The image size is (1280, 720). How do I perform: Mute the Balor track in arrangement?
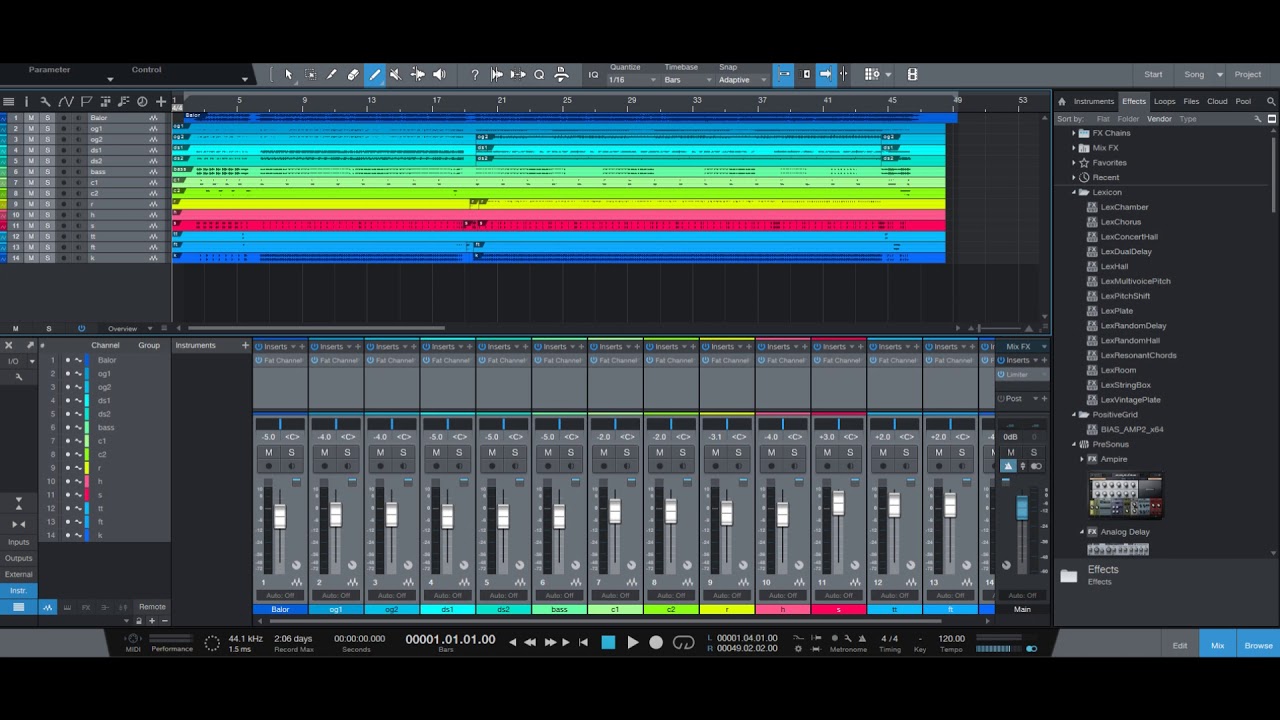[30, 118]
